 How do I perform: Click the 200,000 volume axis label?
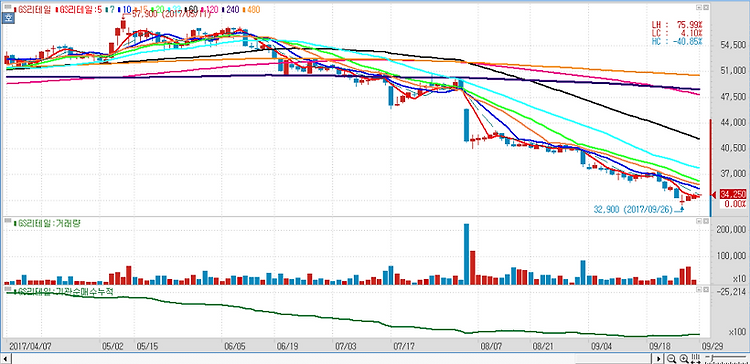tap(730, 230)
